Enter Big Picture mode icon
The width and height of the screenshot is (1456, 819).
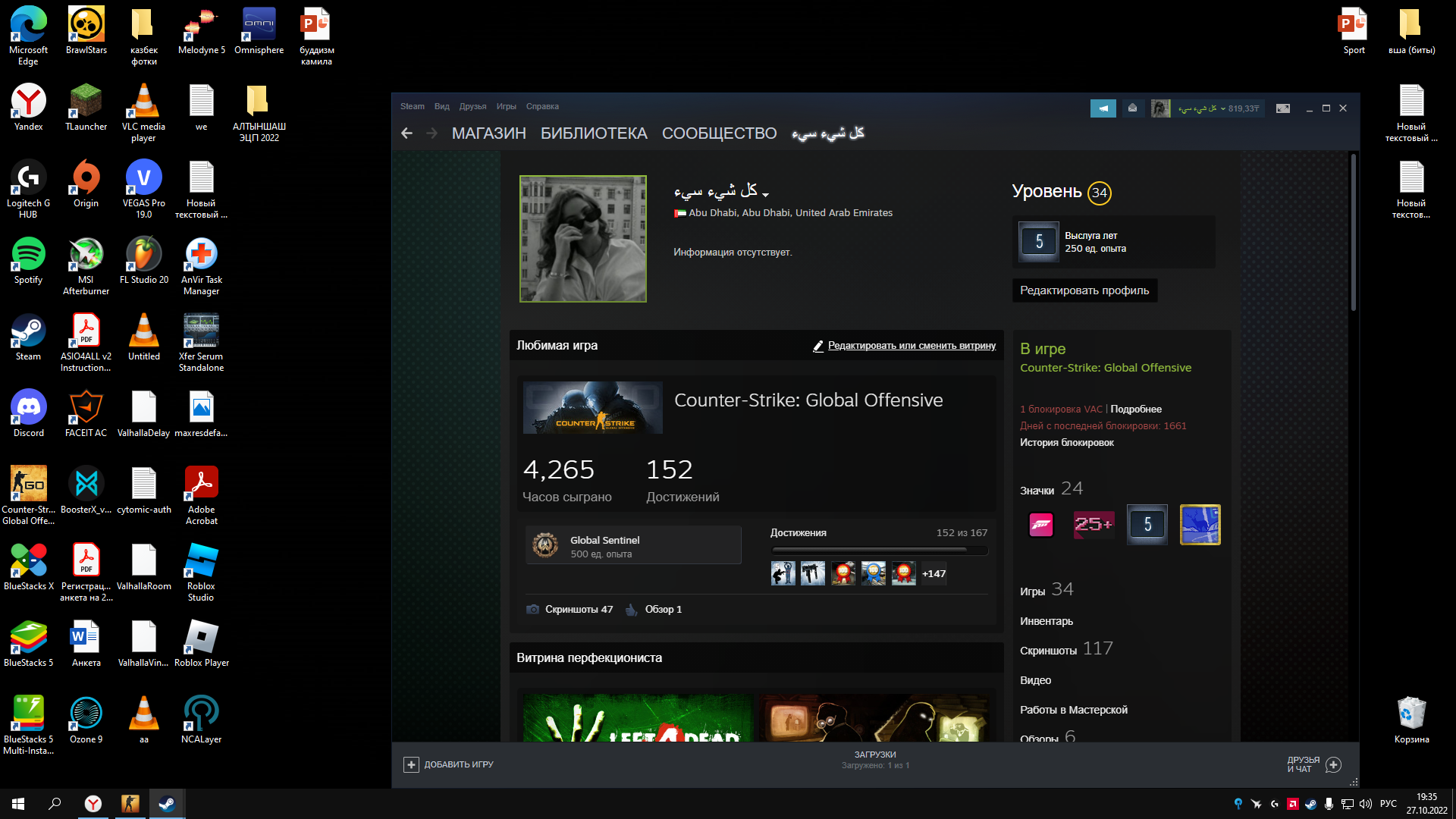coord(1282,108)
